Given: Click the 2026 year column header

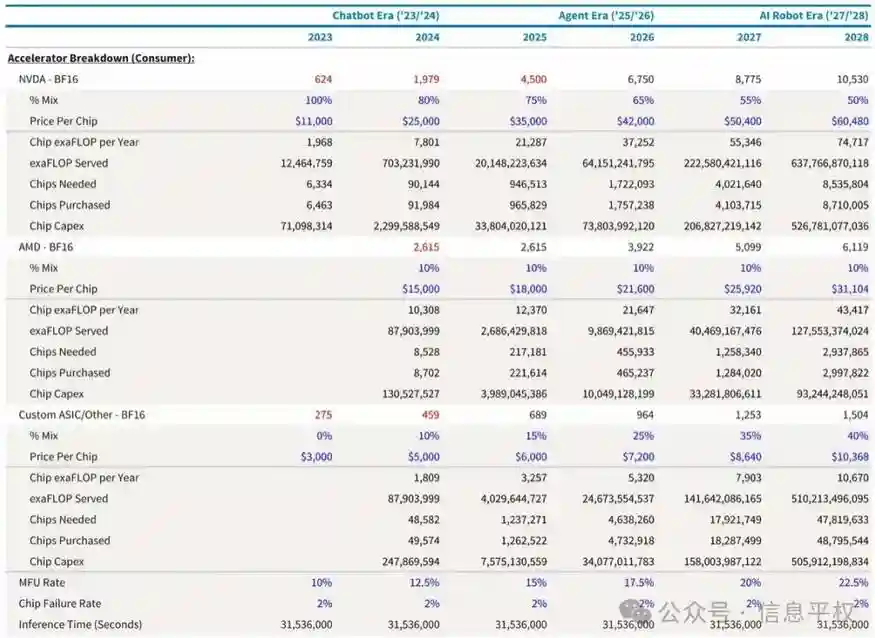Looking at the screenshot, I should point(642,37).
